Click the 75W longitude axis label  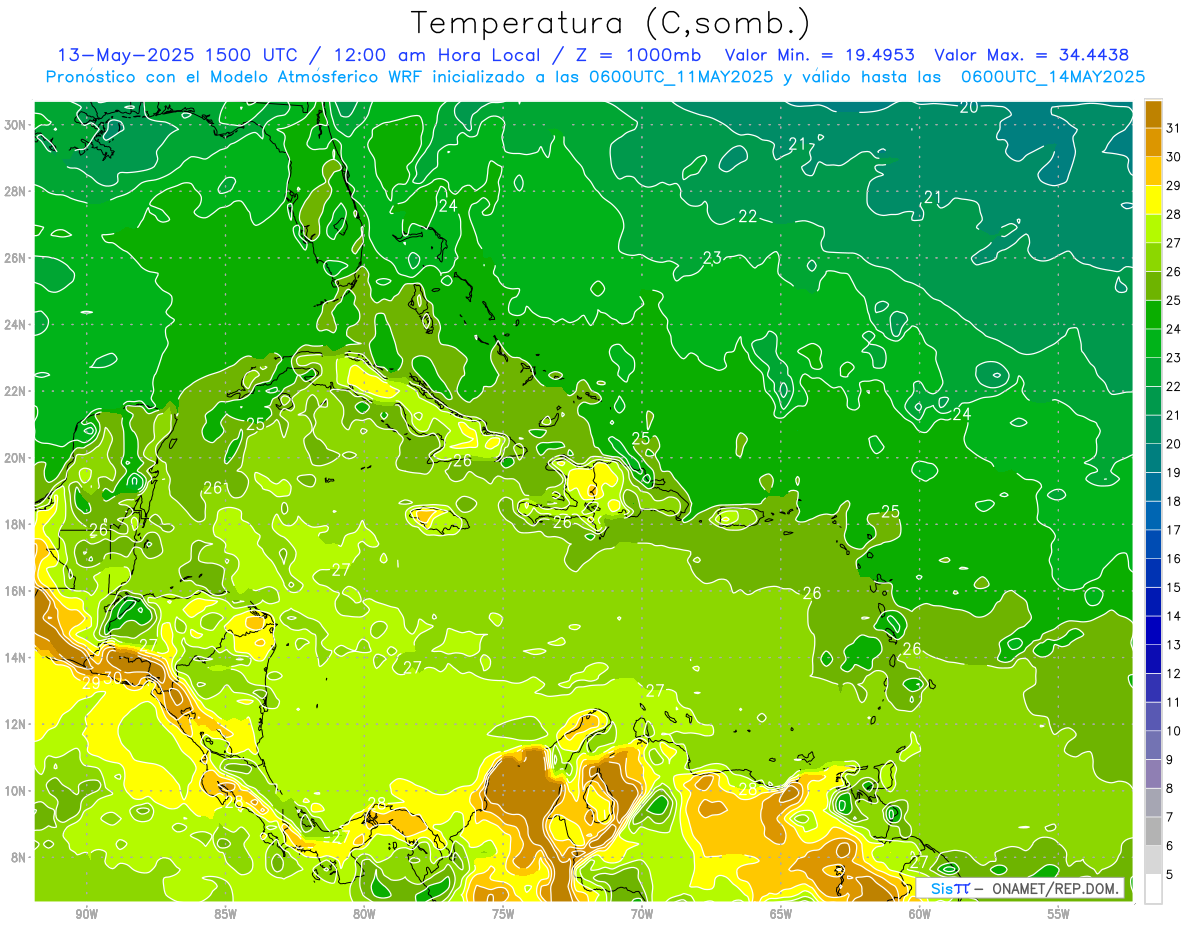pyautogui.click(x=503, y=914)
